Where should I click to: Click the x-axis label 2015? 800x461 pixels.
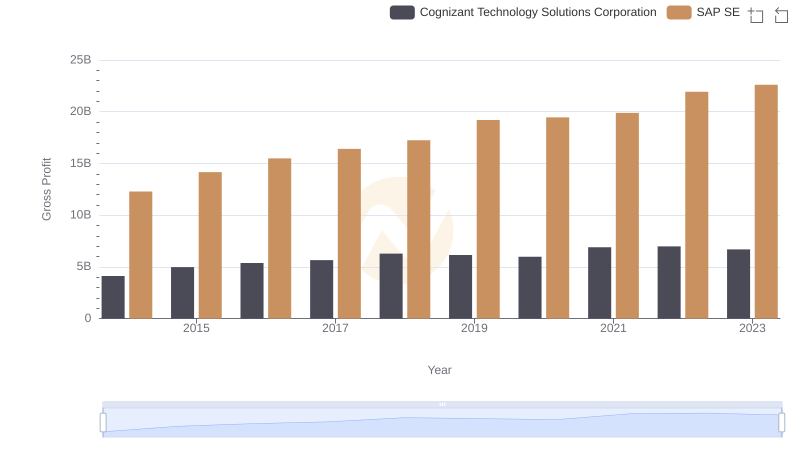pos(196,328)
